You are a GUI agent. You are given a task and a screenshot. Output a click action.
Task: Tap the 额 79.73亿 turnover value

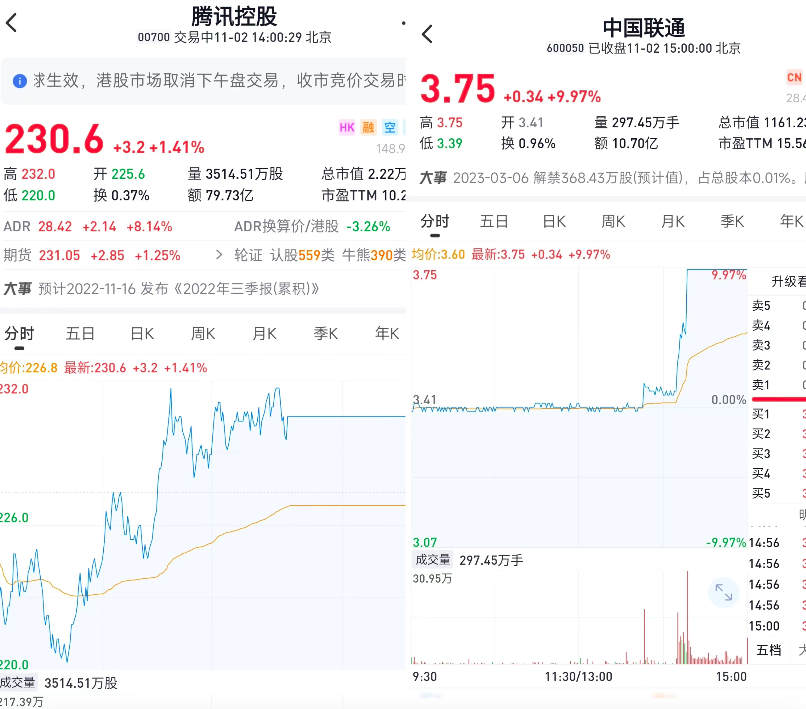pos(221,195)
